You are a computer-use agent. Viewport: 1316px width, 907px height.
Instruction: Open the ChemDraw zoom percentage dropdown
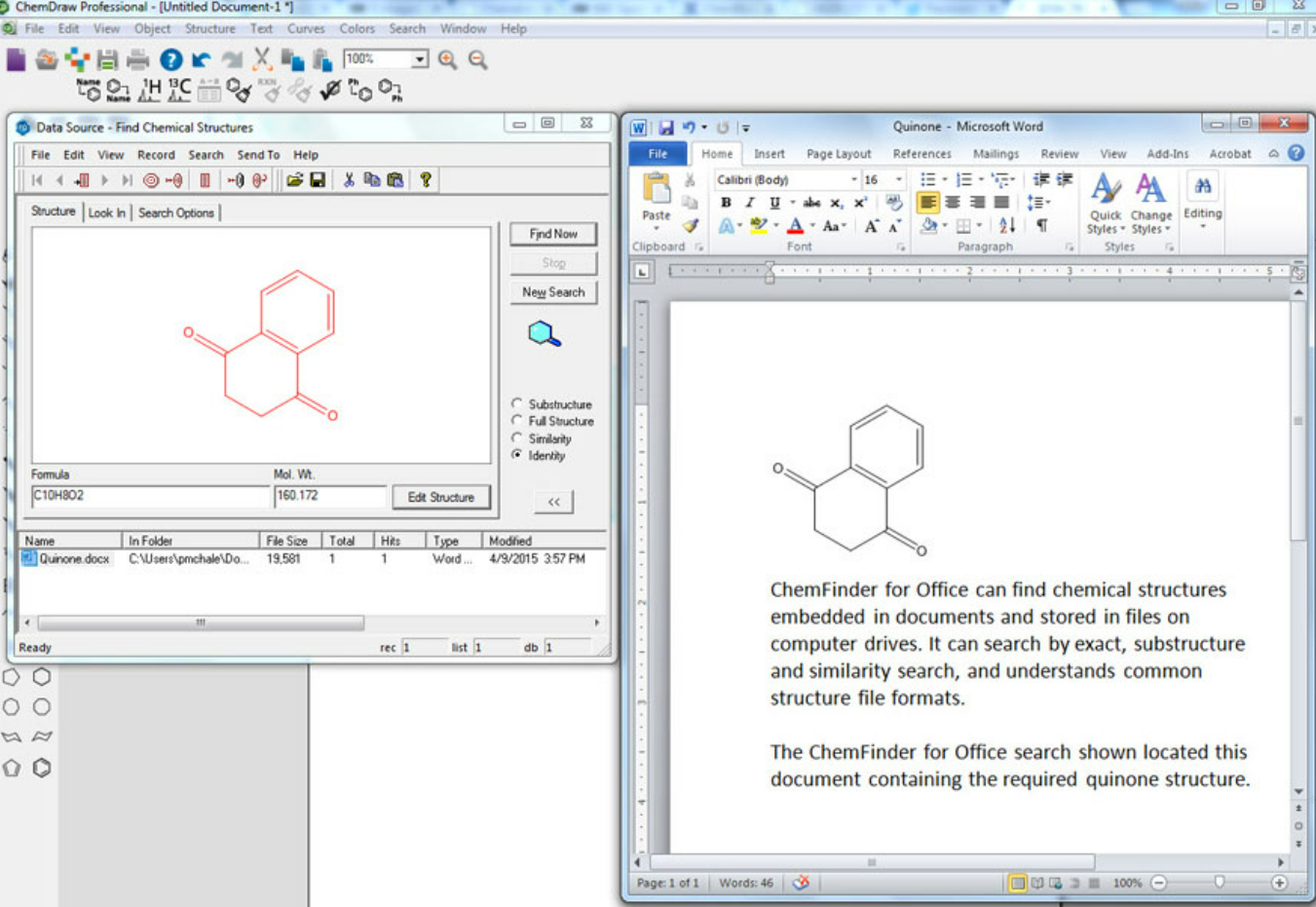419,59
